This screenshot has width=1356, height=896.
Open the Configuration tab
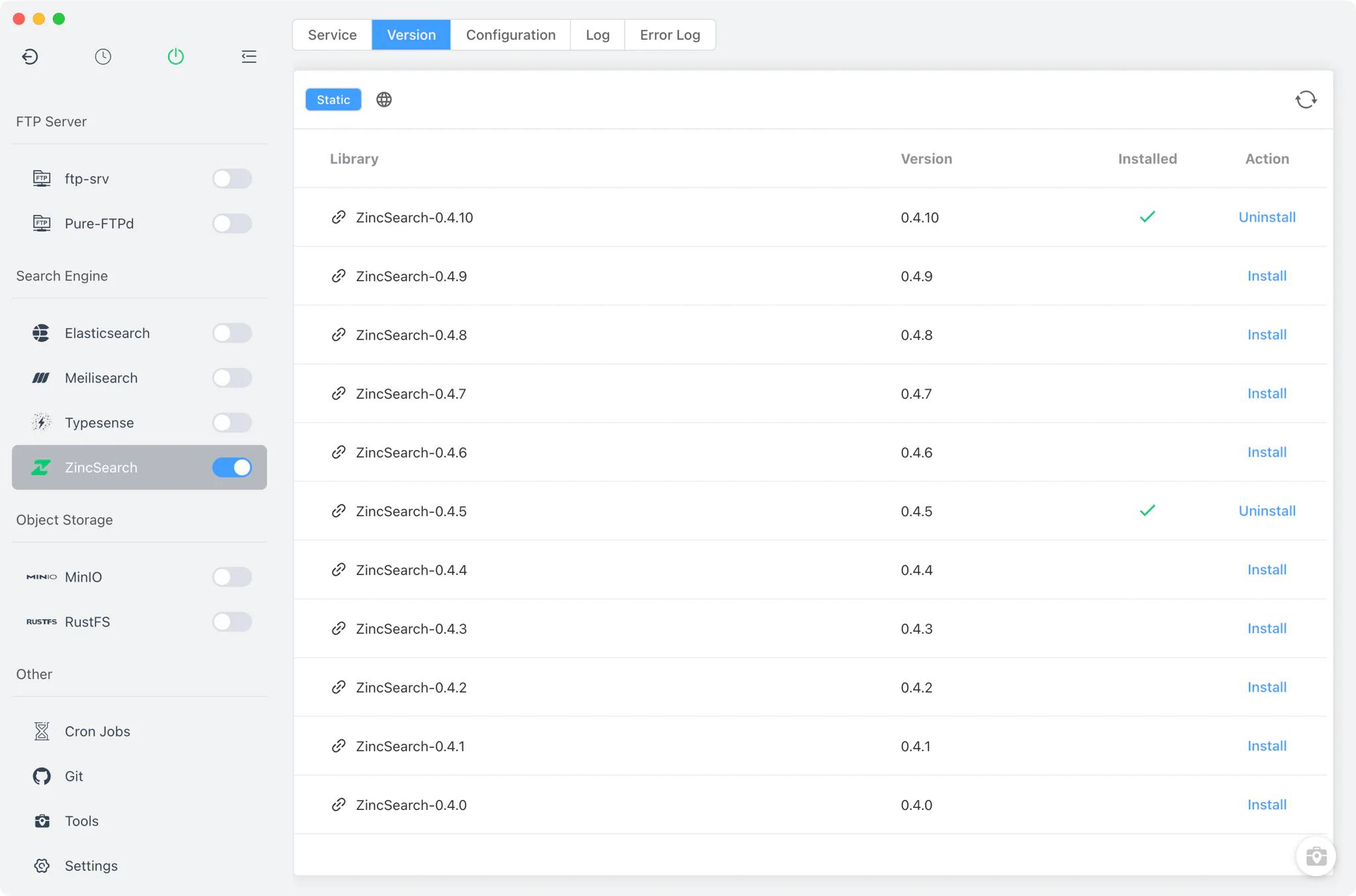click(510, 35)
